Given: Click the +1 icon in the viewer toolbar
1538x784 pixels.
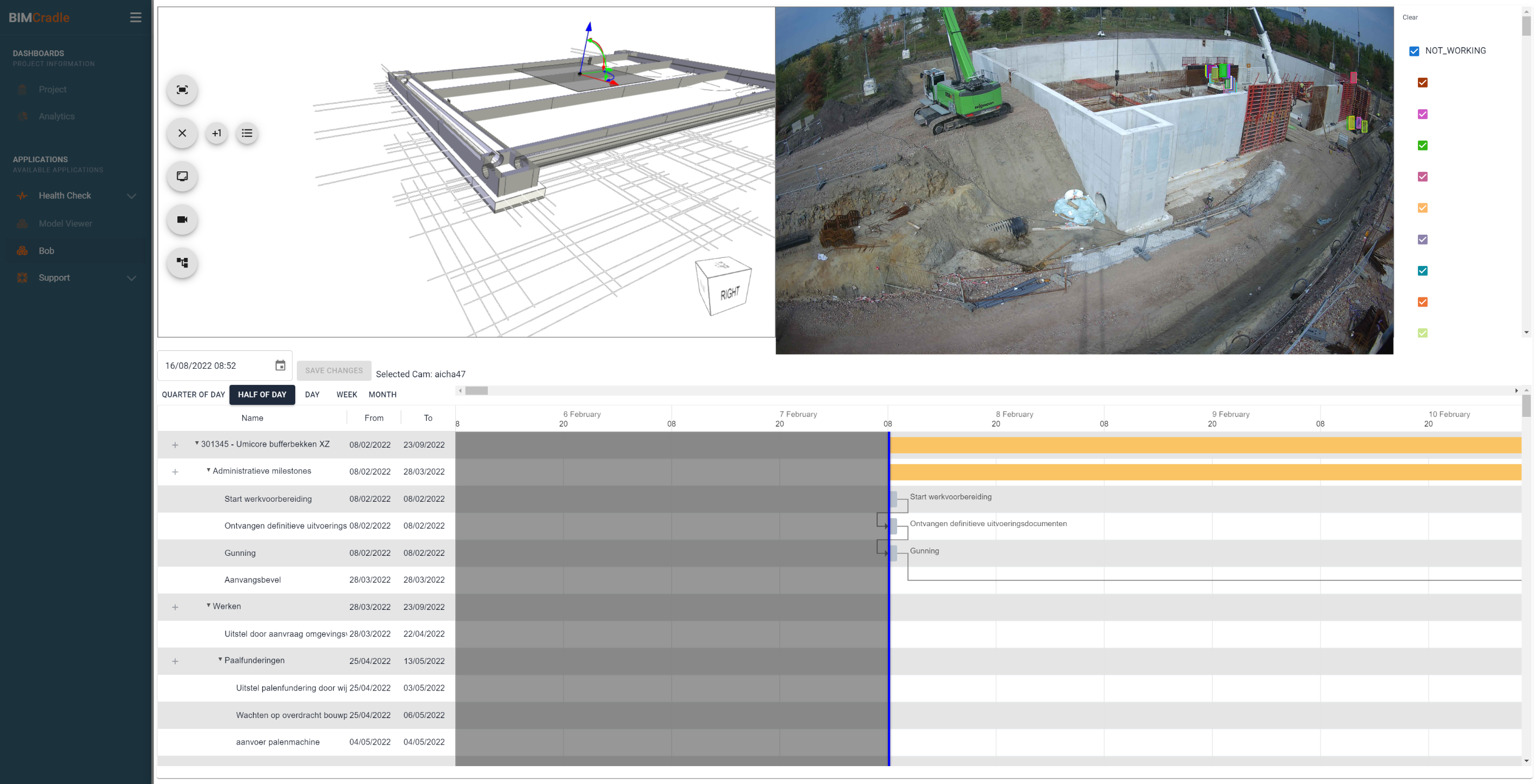Looking at the screenshot, I should (x=216, y=133).
